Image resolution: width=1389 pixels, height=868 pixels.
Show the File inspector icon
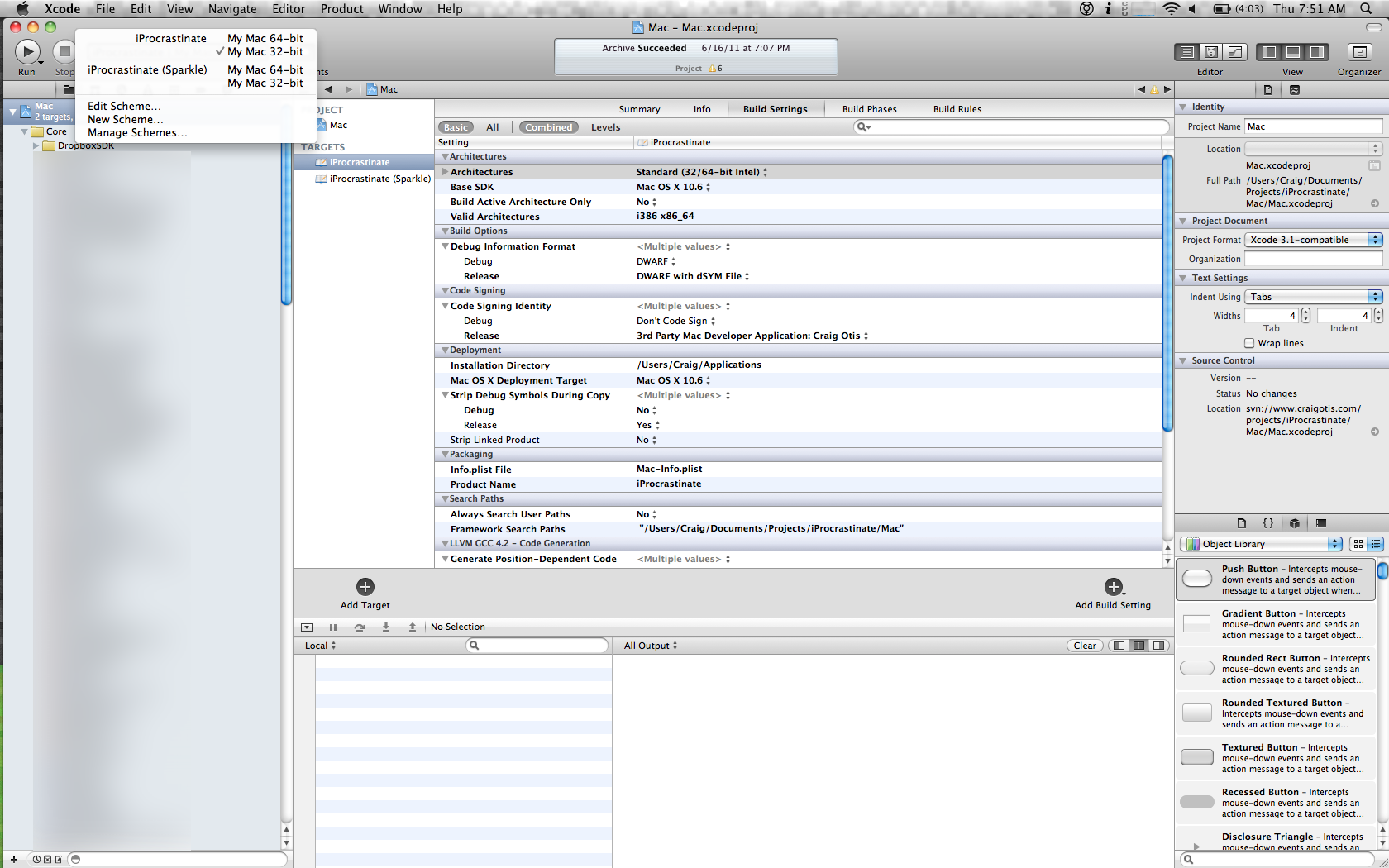tap(1268, 89)
